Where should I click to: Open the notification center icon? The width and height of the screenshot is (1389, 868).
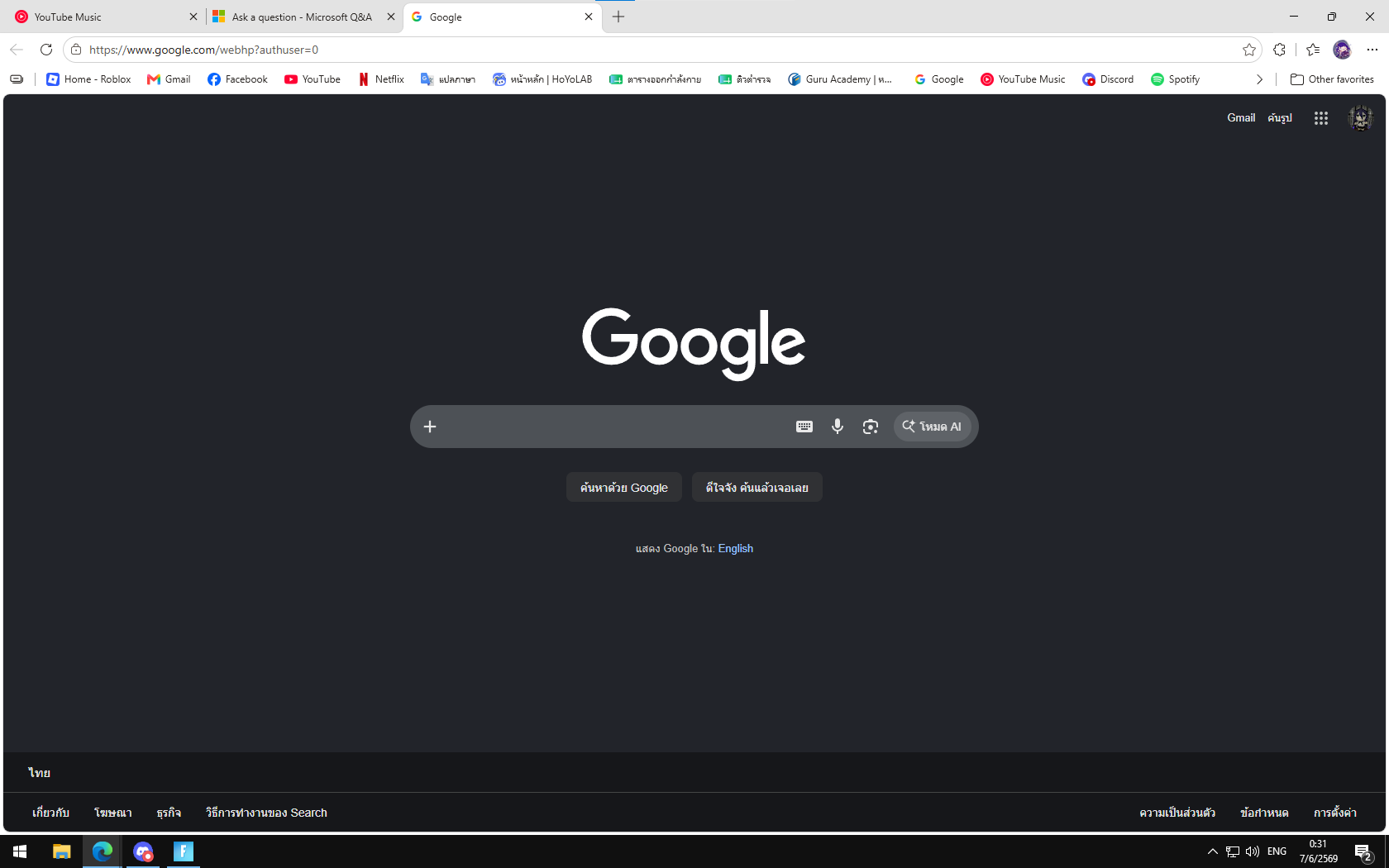tap(1363, 851)
